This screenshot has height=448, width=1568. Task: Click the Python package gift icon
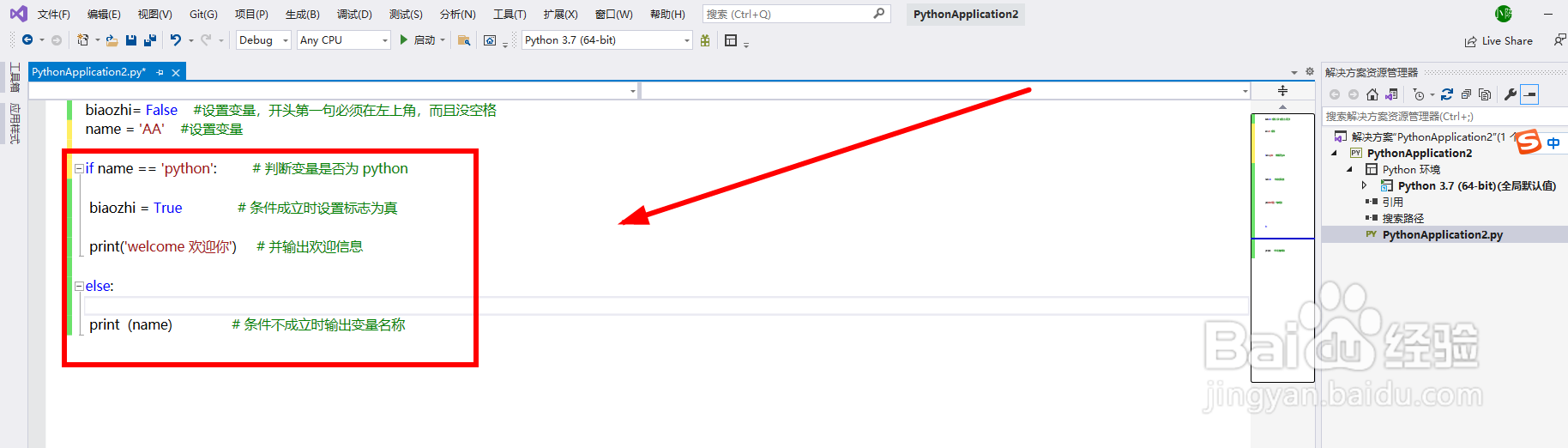(705, 40)
